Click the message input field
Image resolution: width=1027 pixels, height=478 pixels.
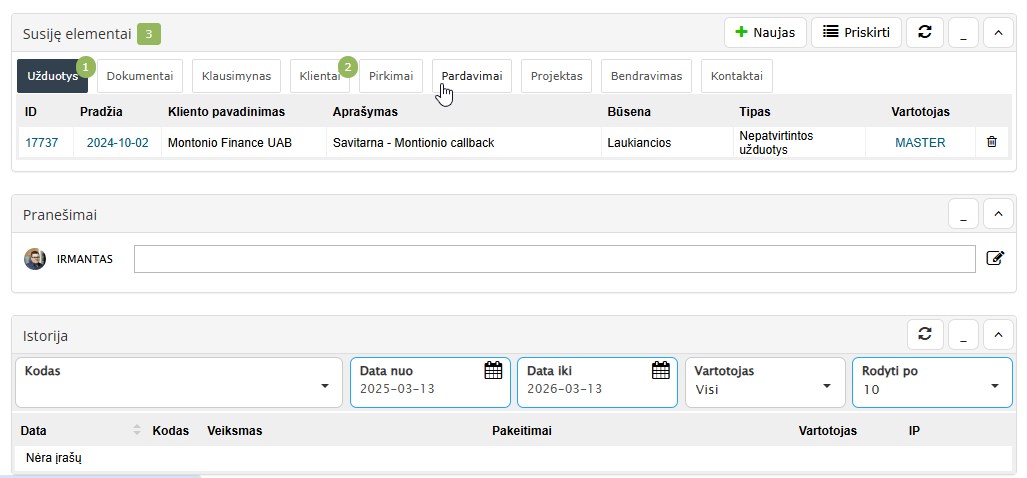tap(554, 259)
